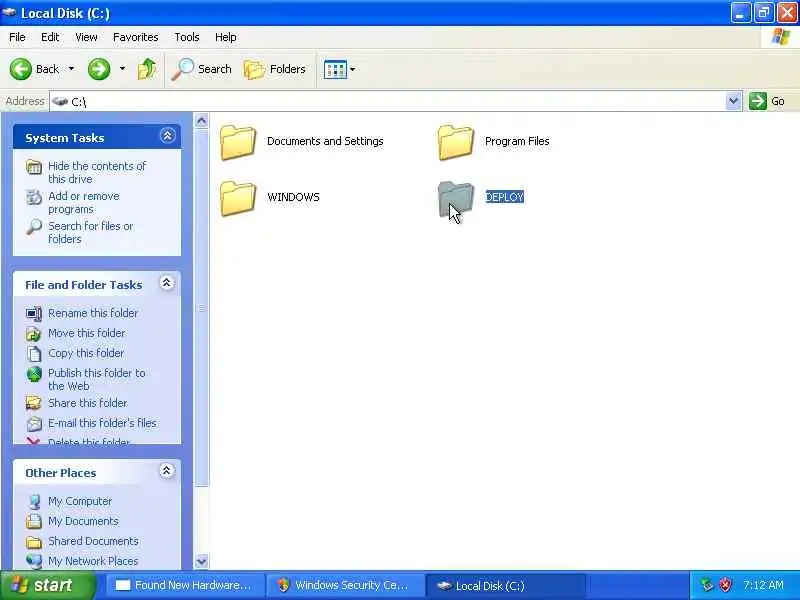
Task: Expand the Address bar dropdown
Action: [x=733, y=101]
